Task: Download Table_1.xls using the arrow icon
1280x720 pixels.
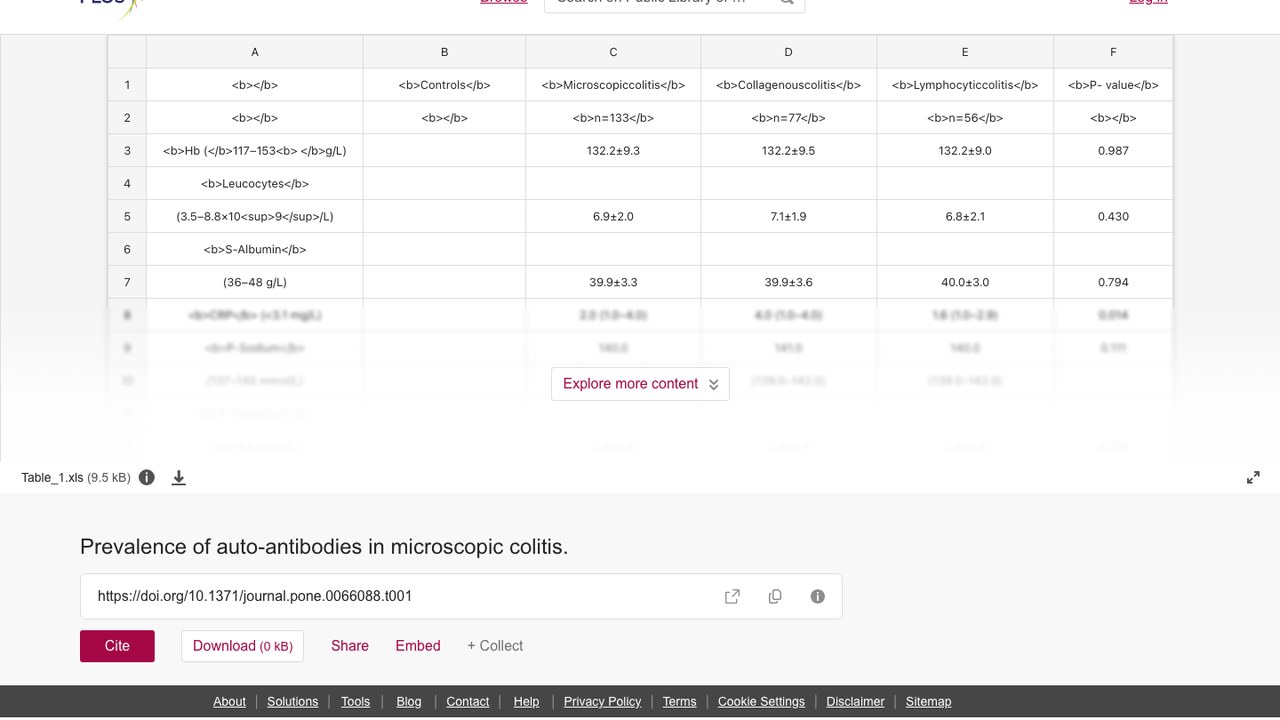Action: coord(179,477)
